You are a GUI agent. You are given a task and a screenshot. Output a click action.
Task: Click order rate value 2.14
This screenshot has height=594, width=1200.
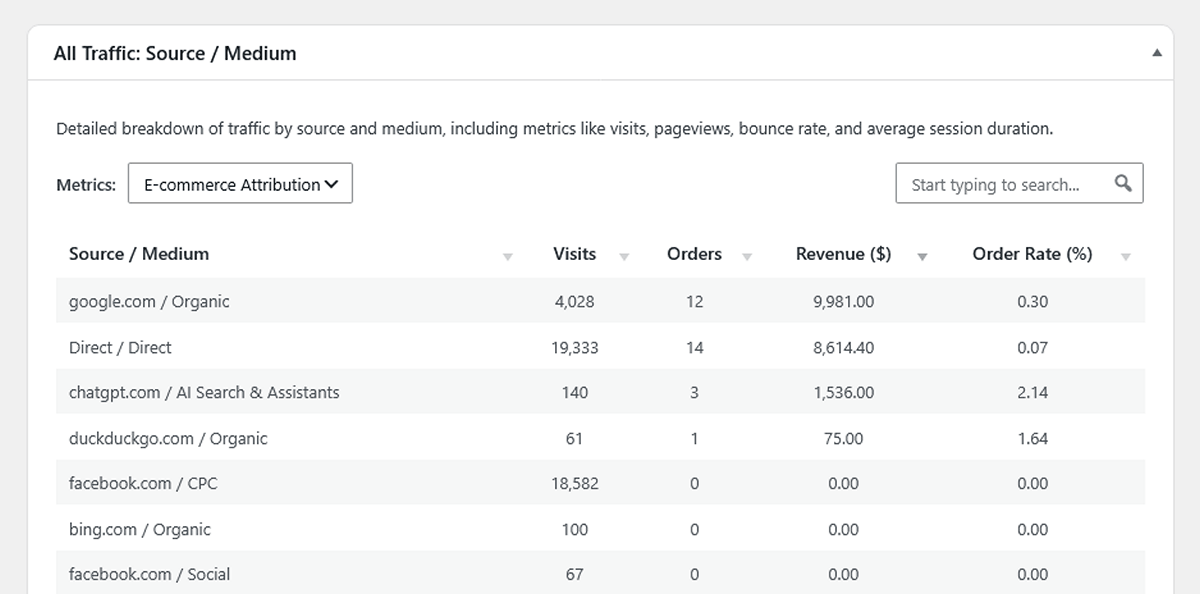point(1032,393)
